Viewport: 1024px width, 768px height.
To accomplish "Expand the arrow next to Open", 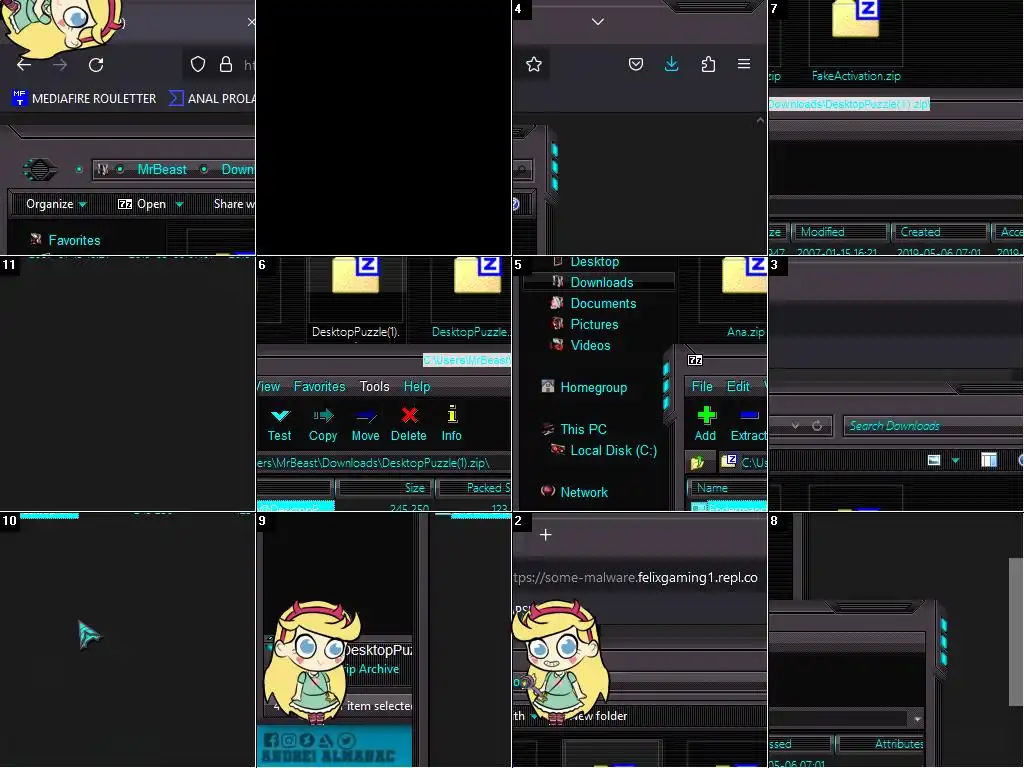I will (x=179, y=204).
